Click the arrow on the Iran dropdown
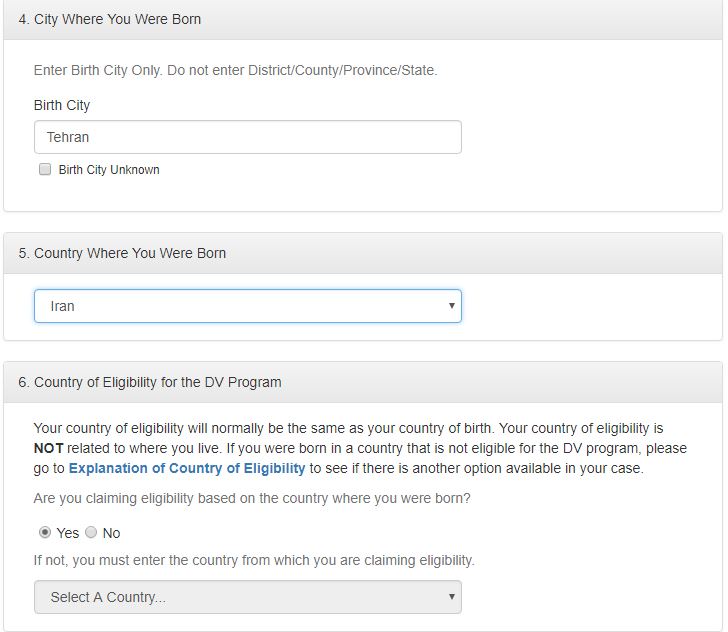 click(x=451, y=306)
